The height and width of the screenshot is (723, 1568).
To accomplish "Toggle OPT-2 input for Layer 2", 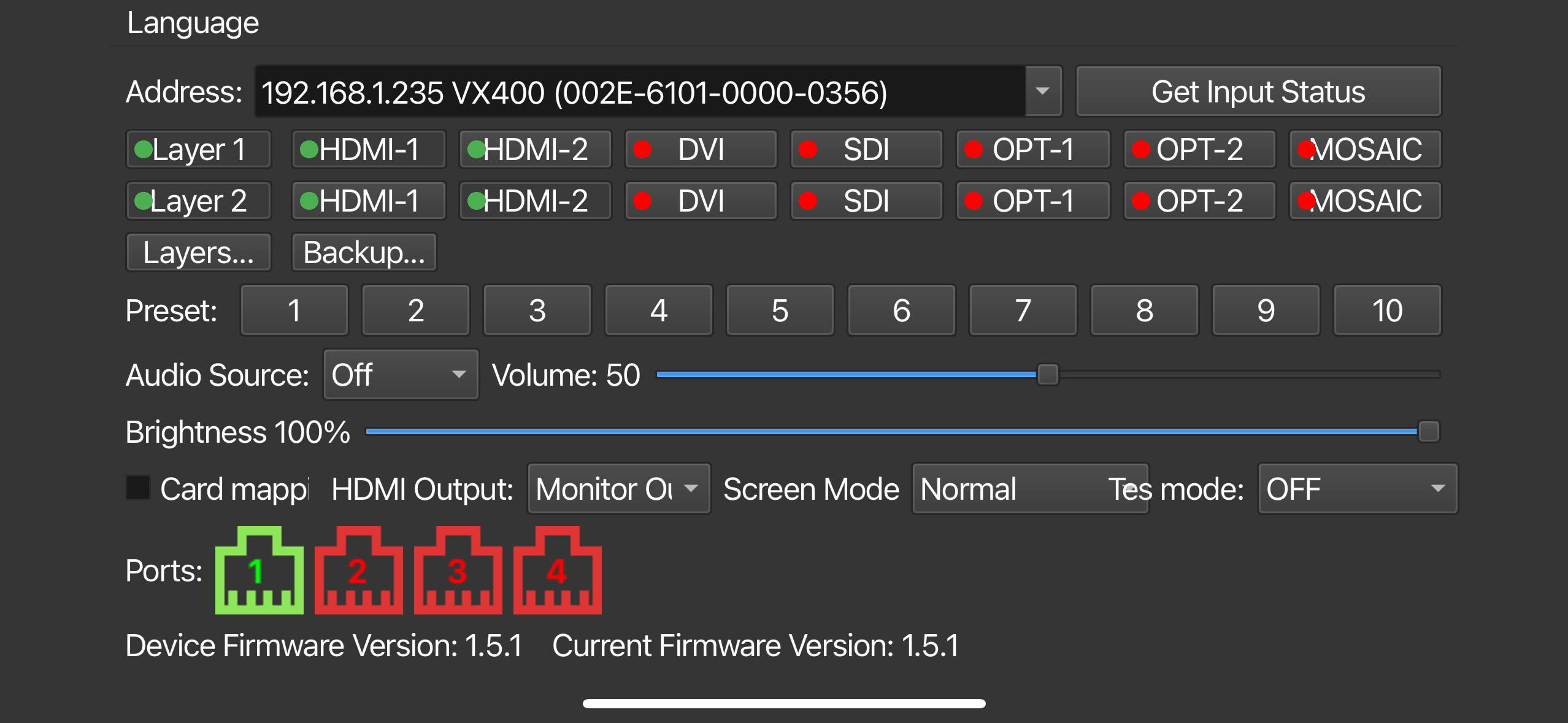I will point(1199,201).
